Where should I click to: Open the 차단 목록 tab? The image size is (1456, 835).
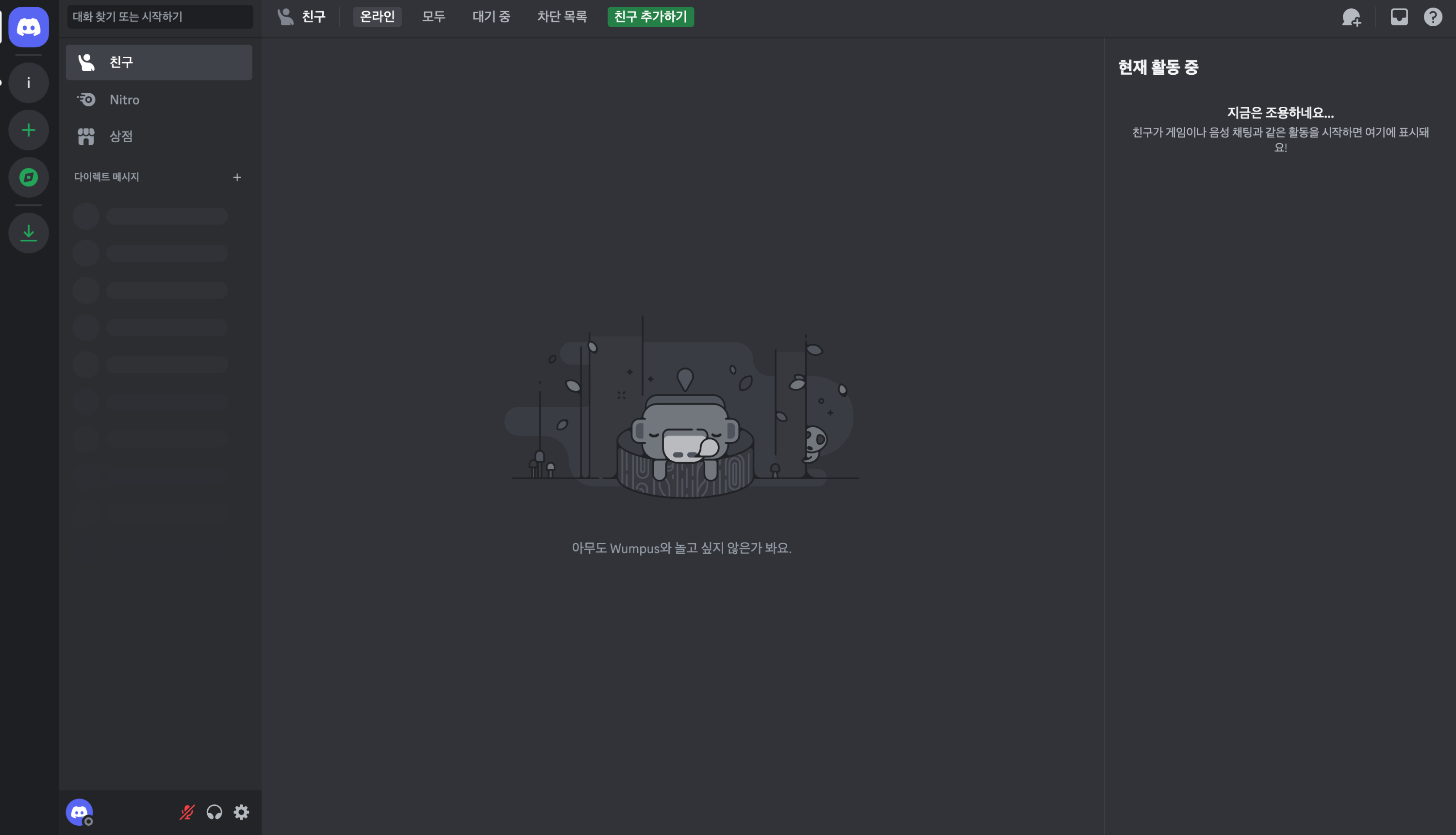(x=561, y=17)
